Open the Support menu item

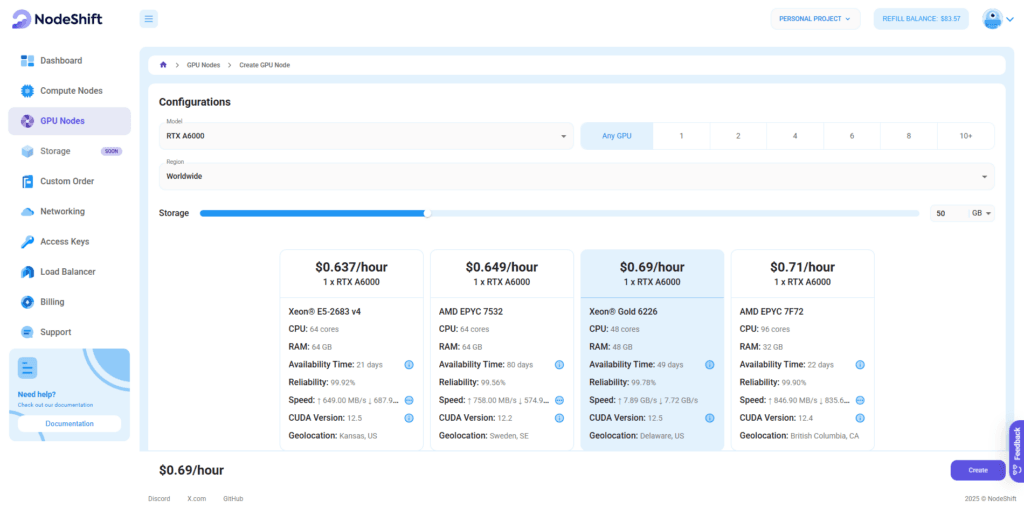55,332
